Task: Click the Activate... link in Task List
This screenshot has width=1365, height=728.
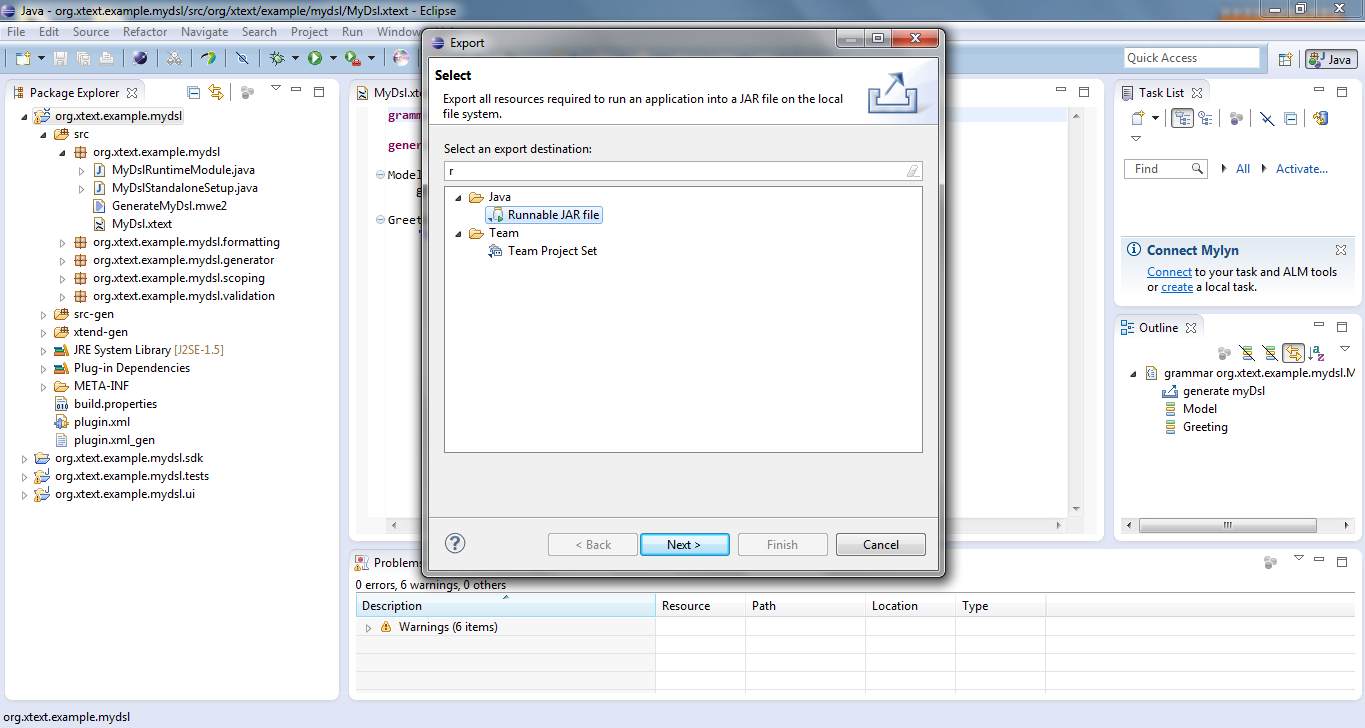Action: (x=1302, y=169)
